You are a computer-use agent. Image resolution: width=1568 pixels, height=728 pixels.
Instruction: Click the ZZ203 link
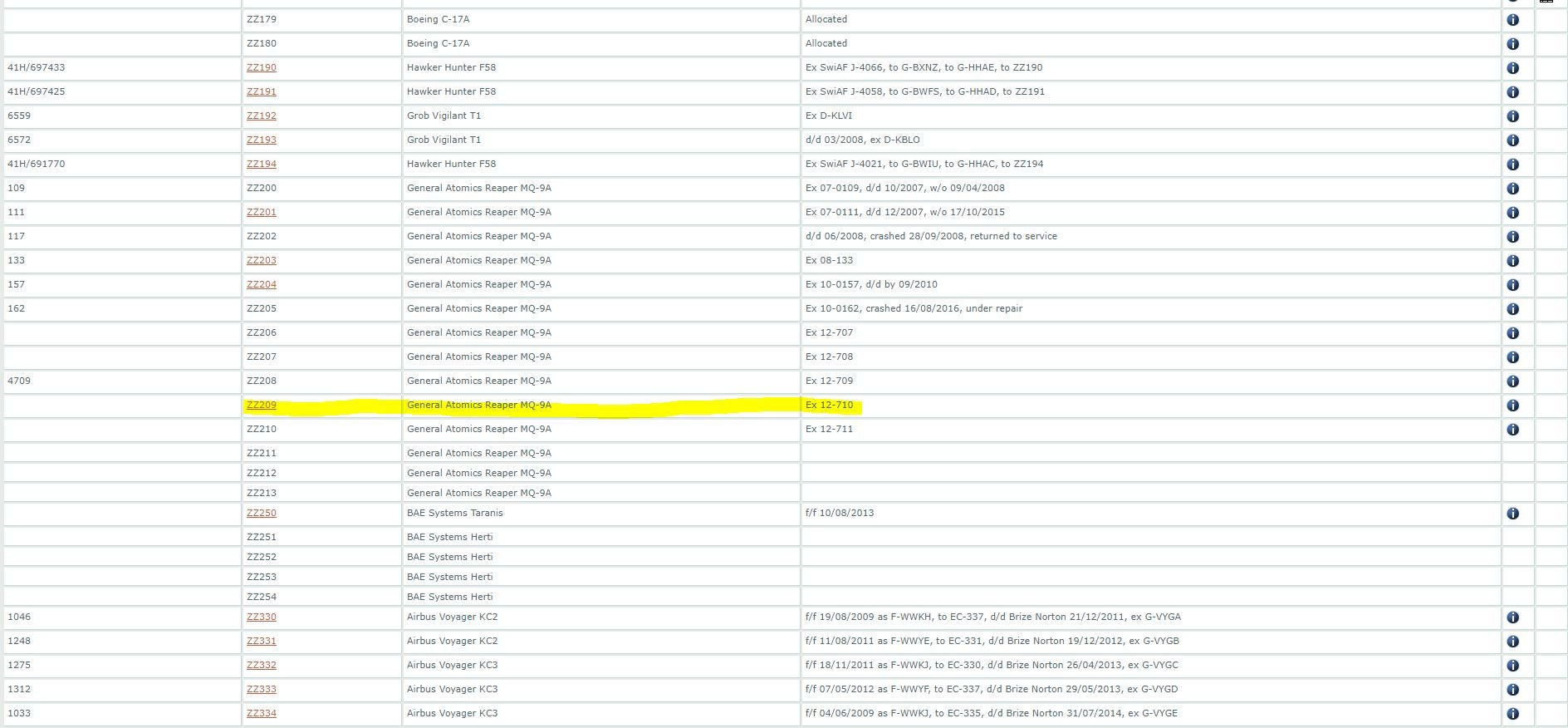coord(262,260)
